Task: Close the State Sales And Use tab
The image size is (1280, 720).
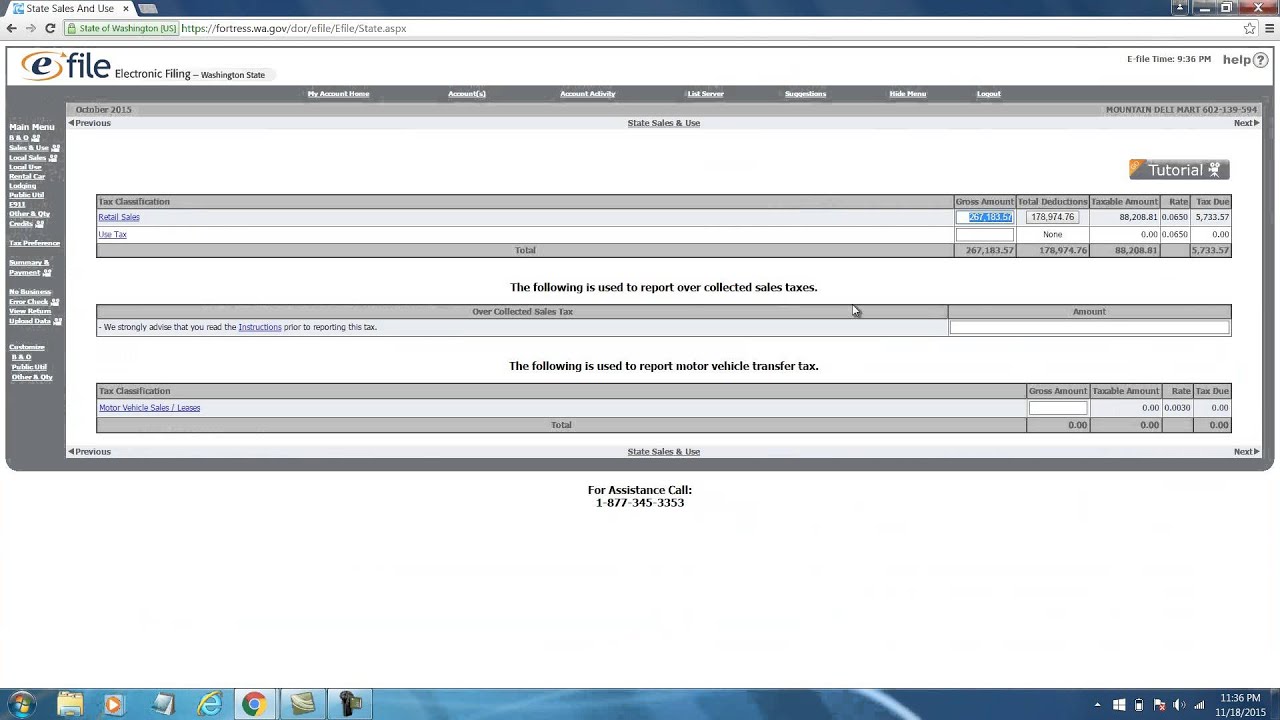Action: pyautogui.click(x=125, y=8)
